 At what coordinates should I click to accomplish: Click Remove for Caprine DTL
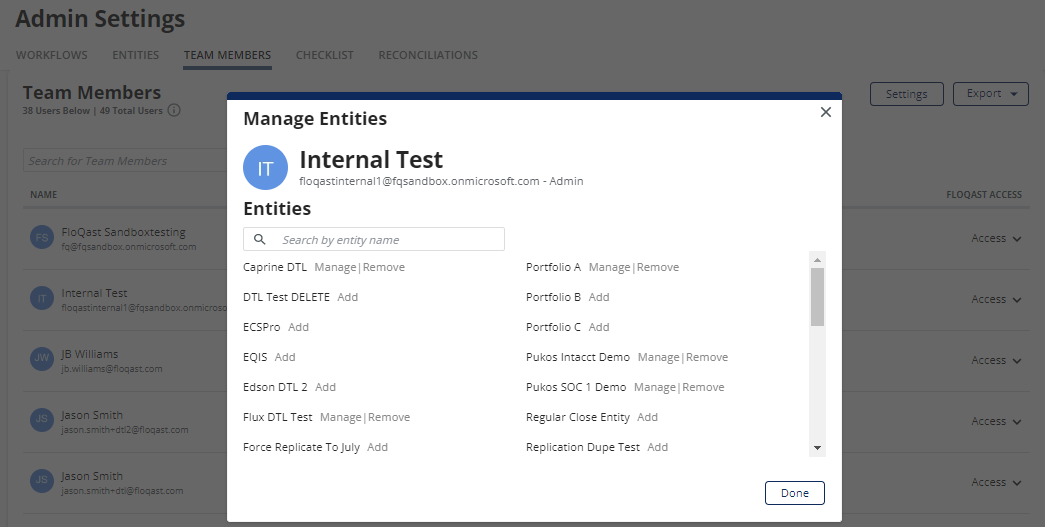383,267
